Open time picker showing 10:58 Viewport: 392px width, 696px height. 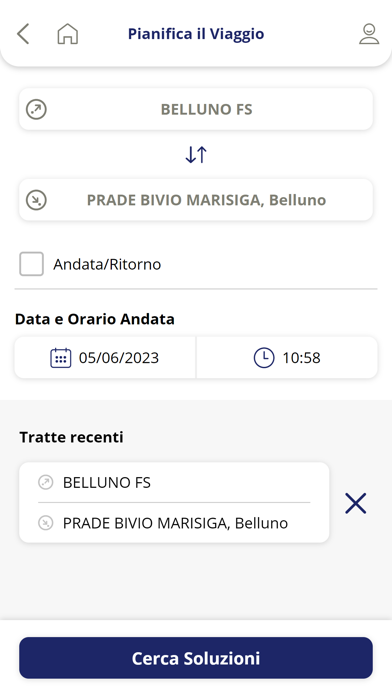[287, 358]
